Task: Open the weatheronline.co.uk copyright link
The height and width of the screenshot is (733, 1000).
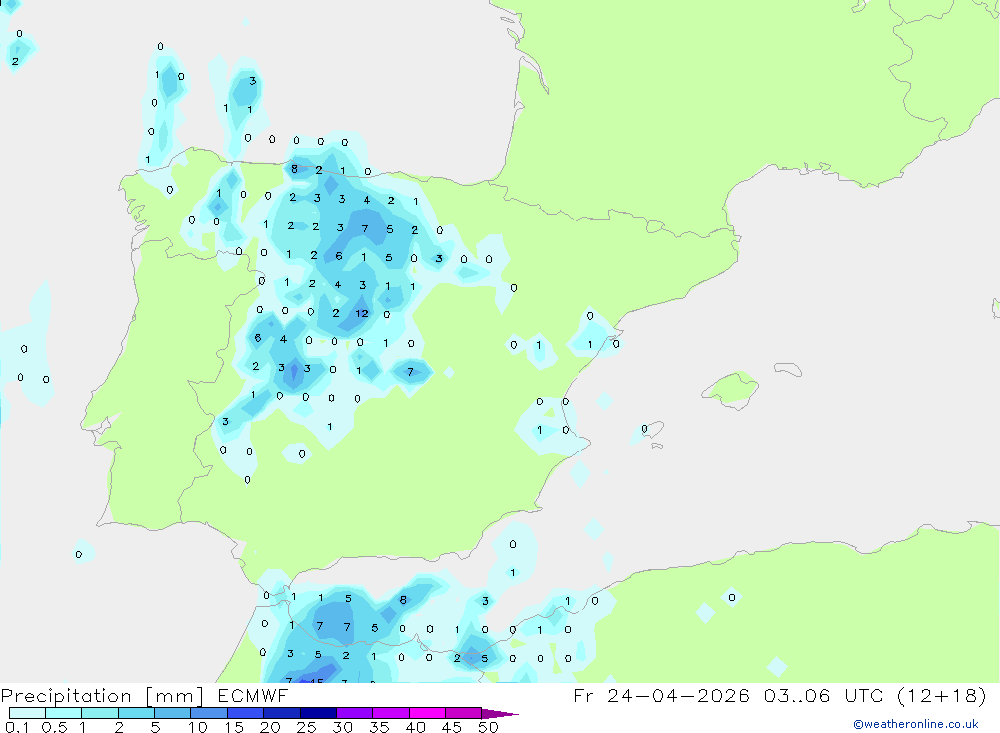Action: (915, 724)
